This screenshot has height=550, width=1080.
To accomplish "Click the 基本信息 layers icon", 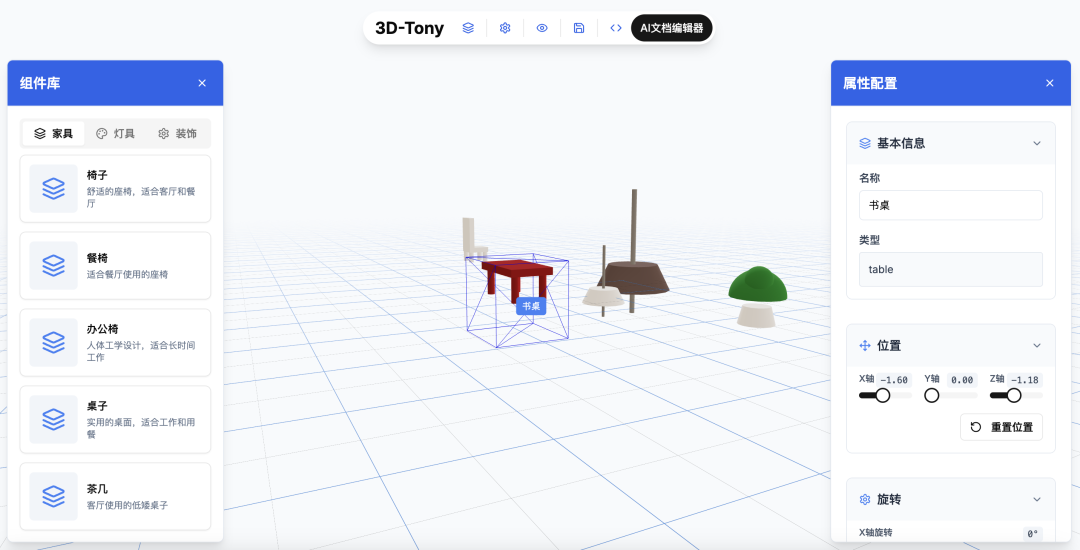I will click(865, 143).
